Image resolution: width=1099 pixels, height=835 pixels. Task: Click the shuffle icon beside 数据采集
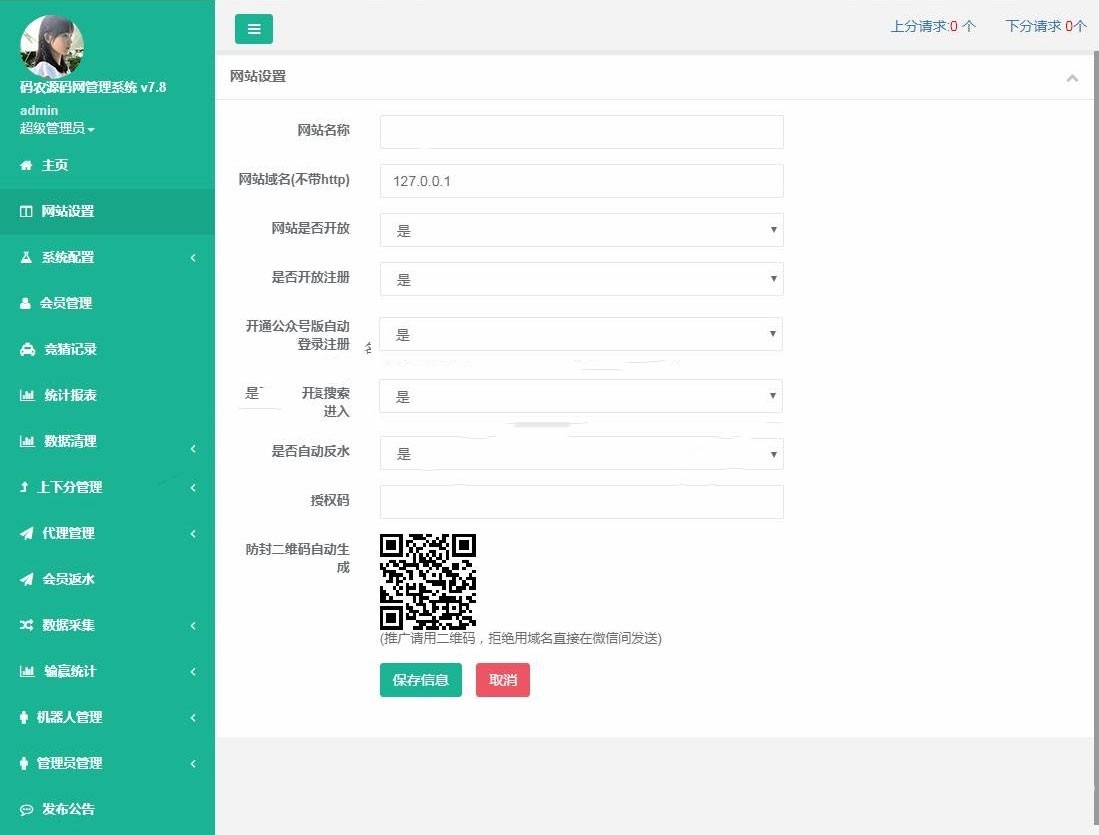pyautogui.click(x=27, y=625)
